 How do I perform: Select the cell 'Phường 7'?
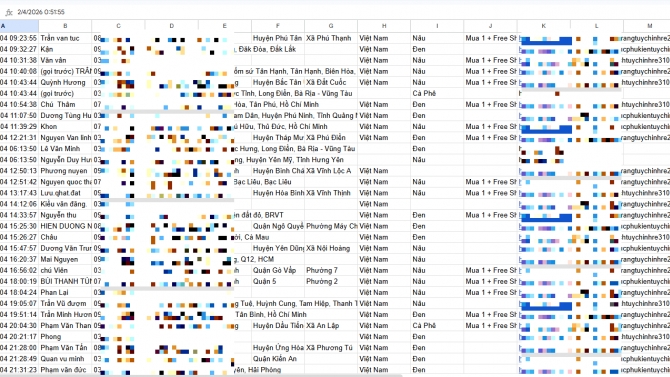(x=331, y=270)
